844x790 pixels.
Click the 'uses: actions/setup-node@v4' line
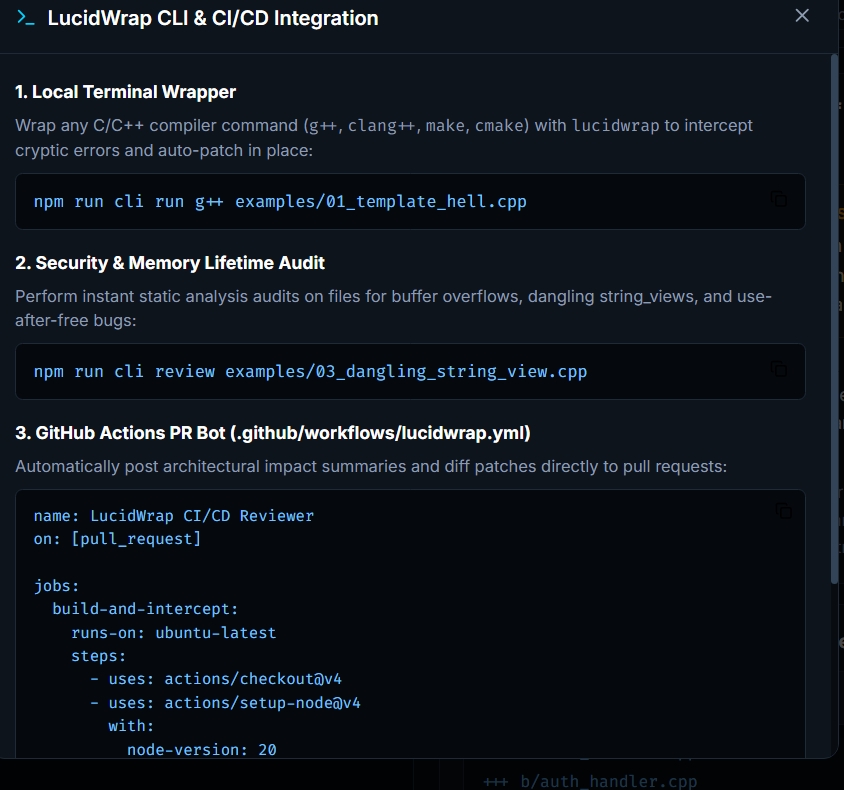[225, 703]
